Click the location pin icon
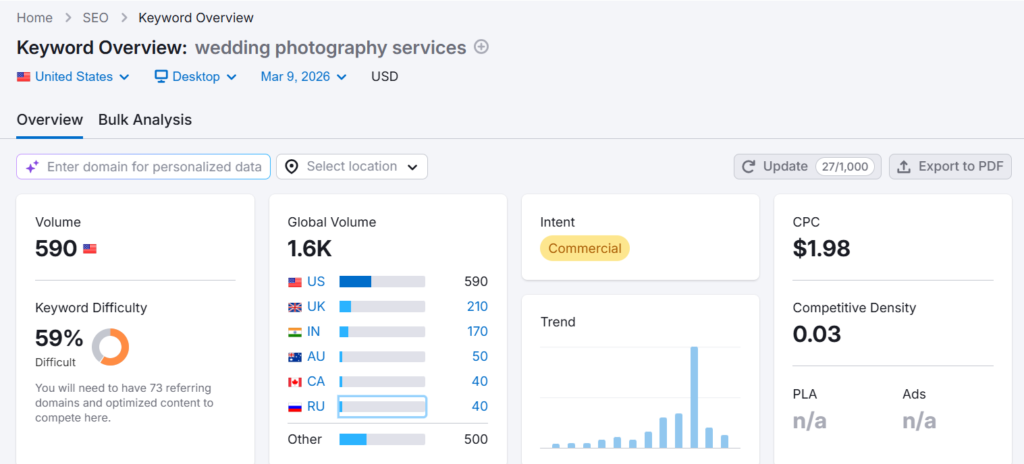 point(292,167)
